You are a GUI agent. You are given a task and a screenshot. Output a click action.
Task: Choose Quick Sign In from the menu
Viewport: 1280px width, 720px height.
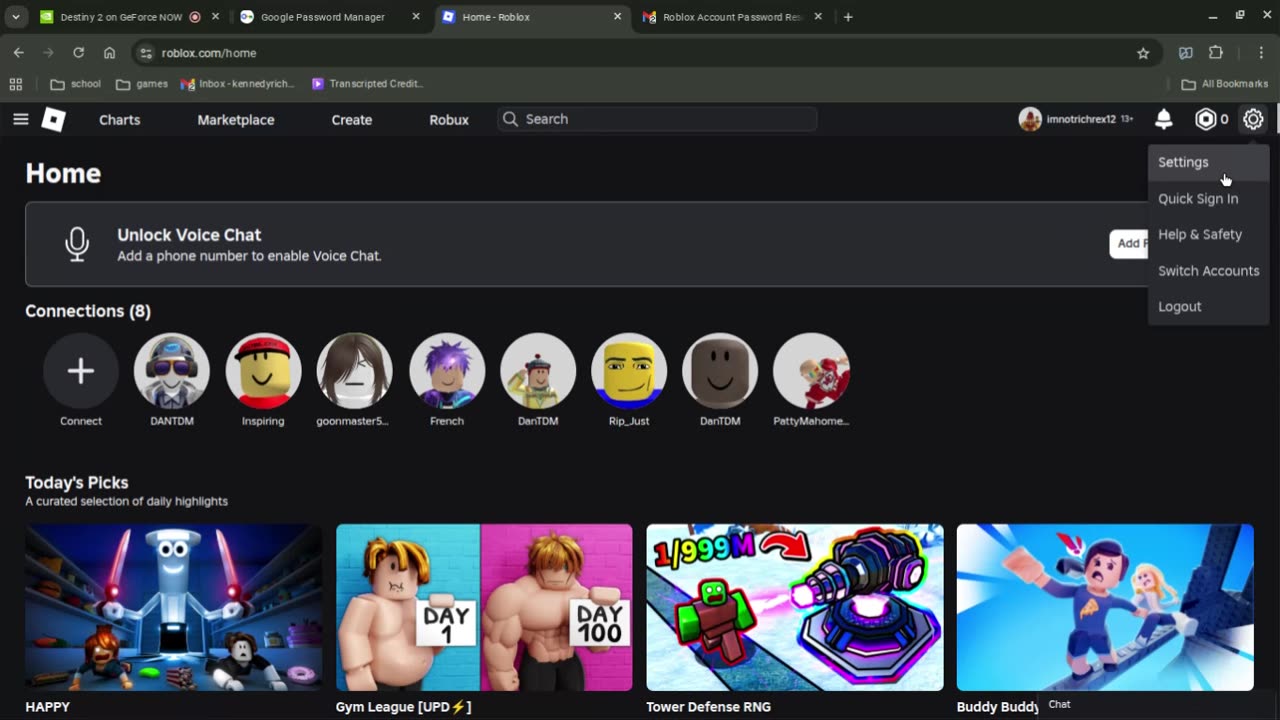point(1208,198)
